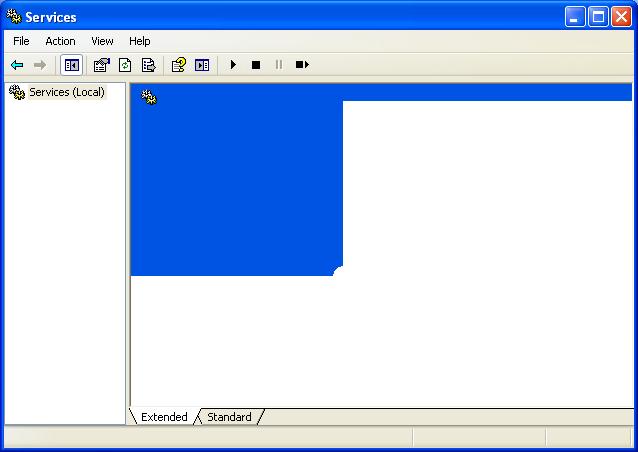Click the Forward arrow toolbar button

click(x=40, y=65)
